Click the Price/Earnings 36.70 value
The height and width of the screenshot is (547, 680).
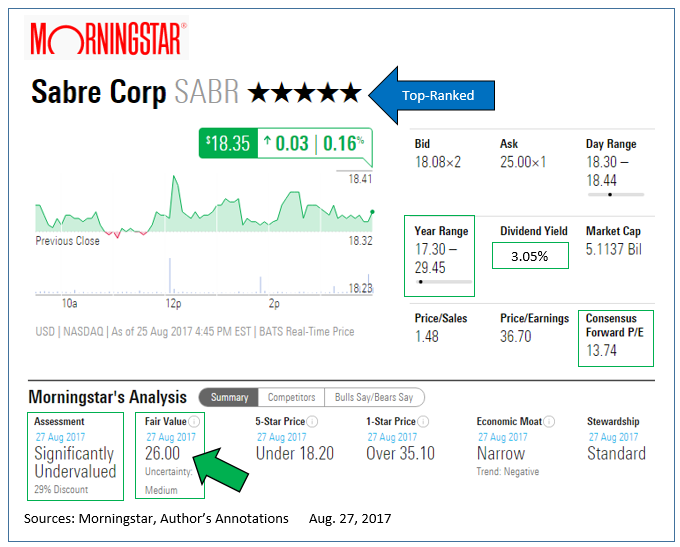point(516,337)
